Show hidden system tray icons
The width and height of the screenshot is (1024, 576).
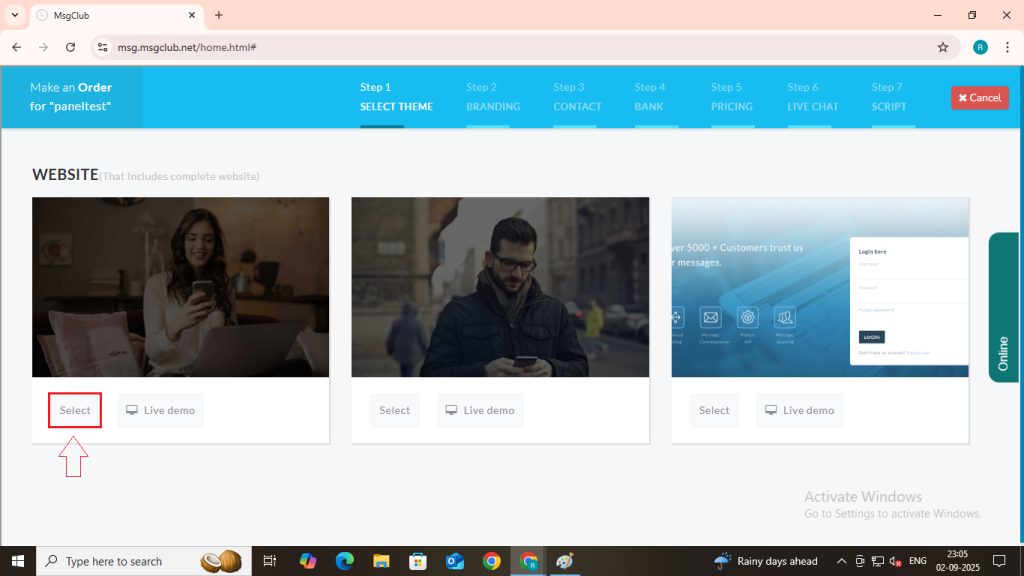tap(841, 561)
